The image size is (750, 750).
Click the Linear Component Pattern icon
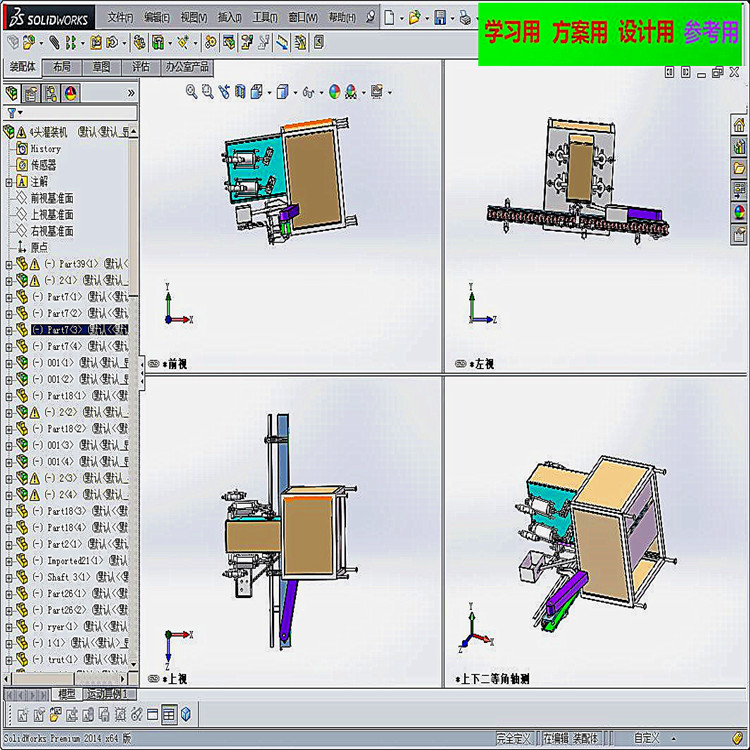70,43
